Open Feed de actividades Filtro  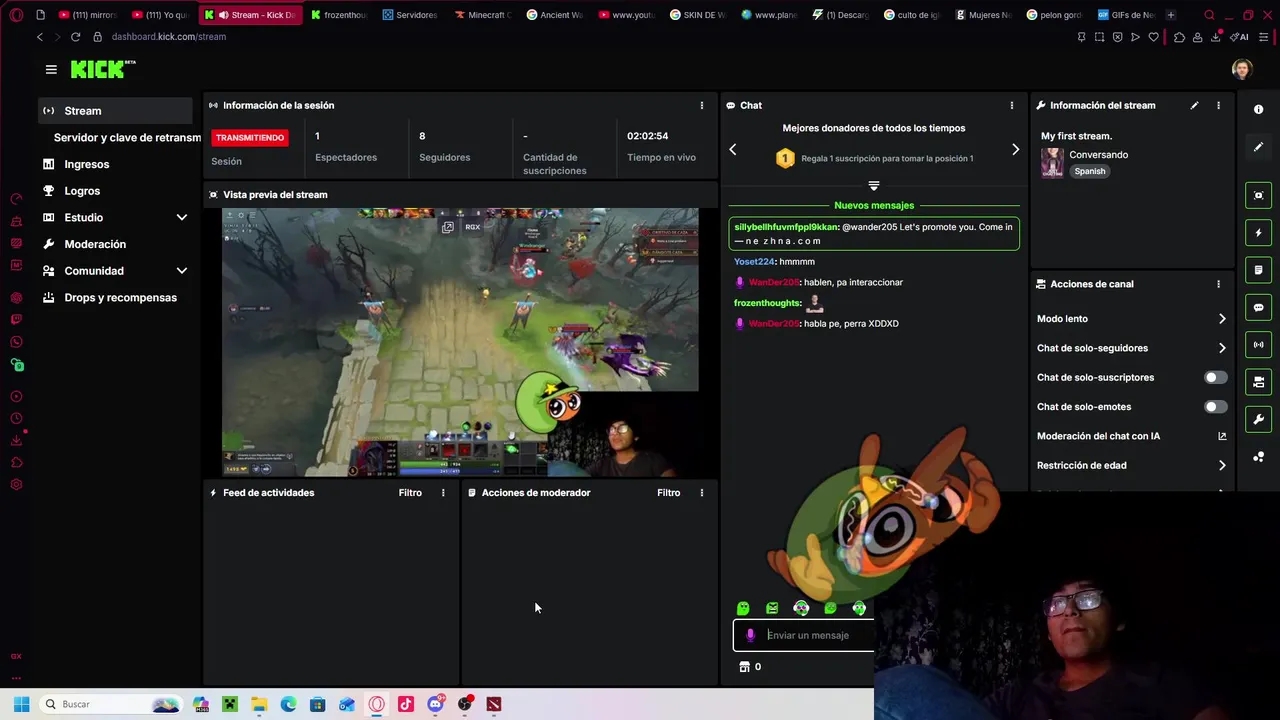tap(410, 493)
